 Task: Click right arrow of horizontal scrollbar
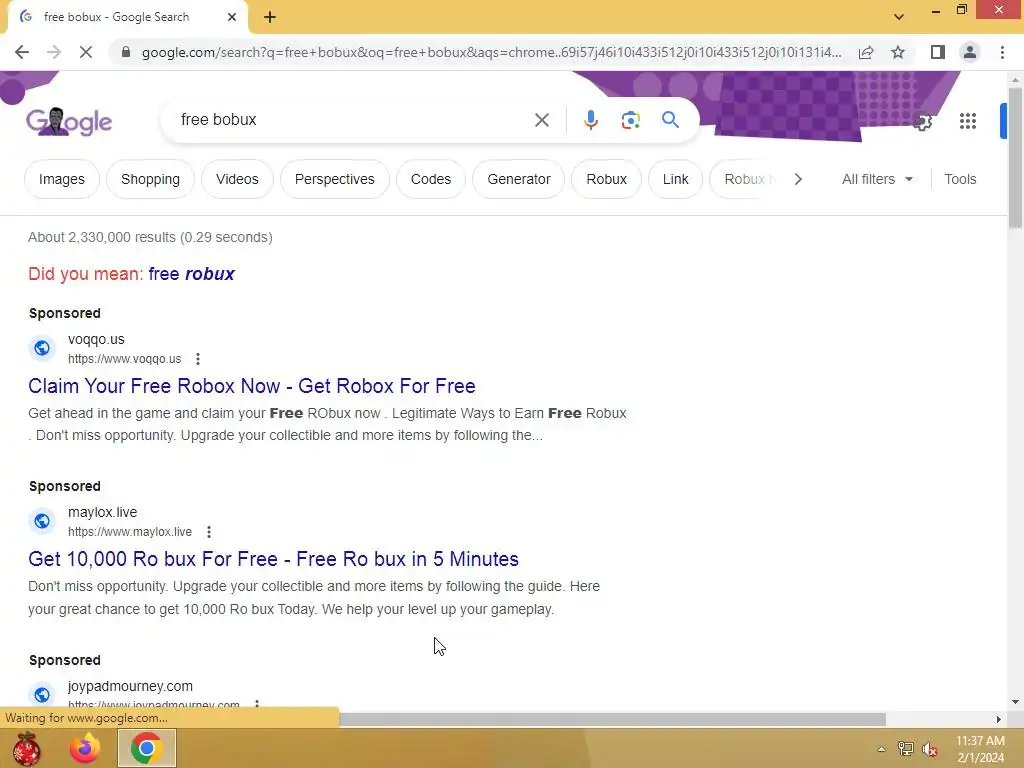pos(999,719)
